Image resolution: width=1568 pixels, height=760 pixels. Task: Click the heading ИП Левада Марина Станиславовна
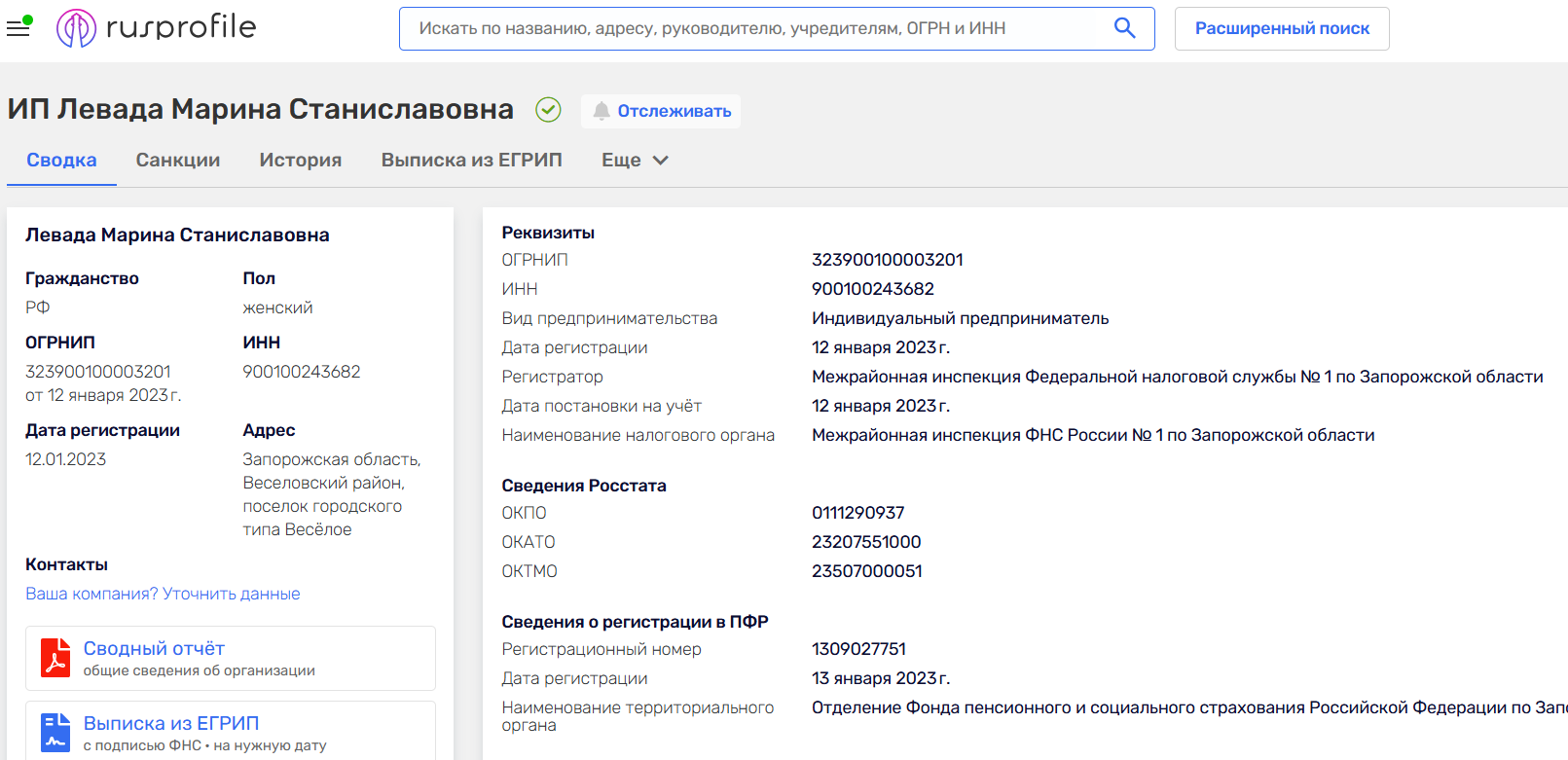pos(261,109)
